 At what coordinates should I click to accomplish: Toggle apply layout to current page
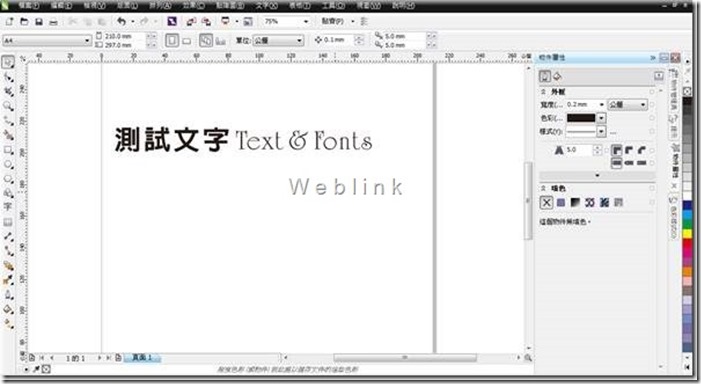click(220, 41)
